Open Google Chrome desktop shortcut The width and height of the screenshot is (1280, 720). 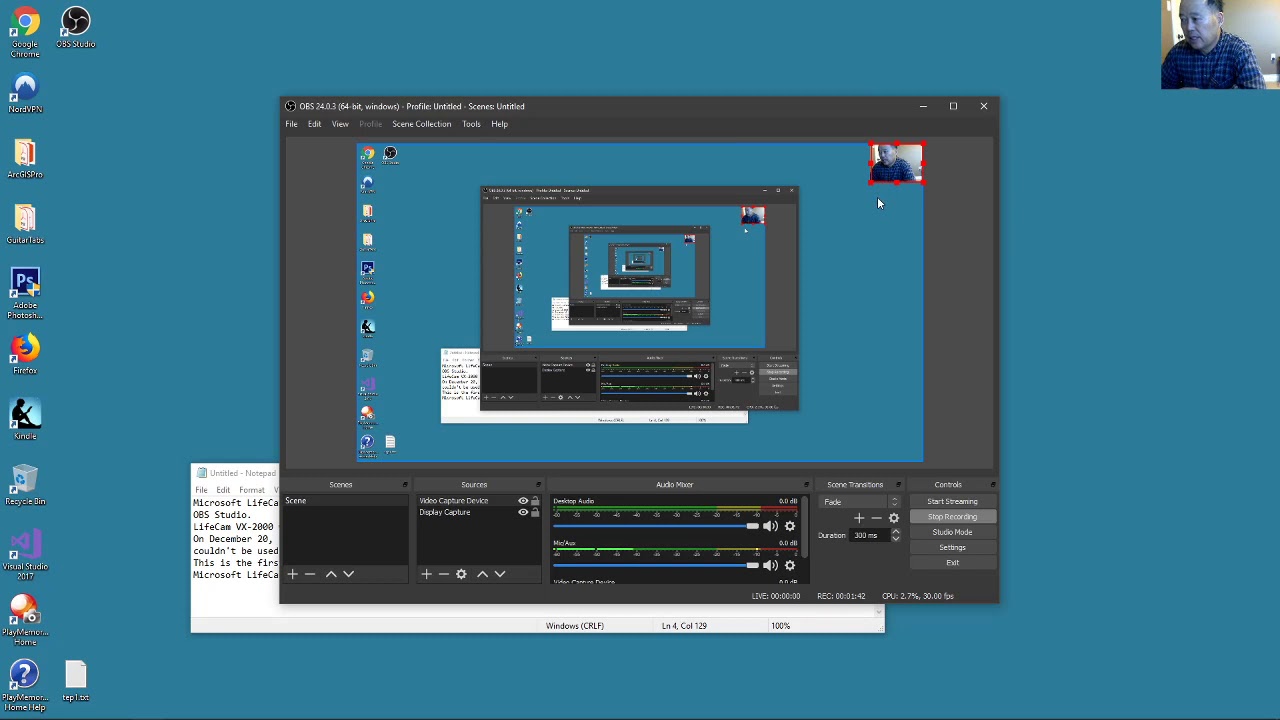25,32
